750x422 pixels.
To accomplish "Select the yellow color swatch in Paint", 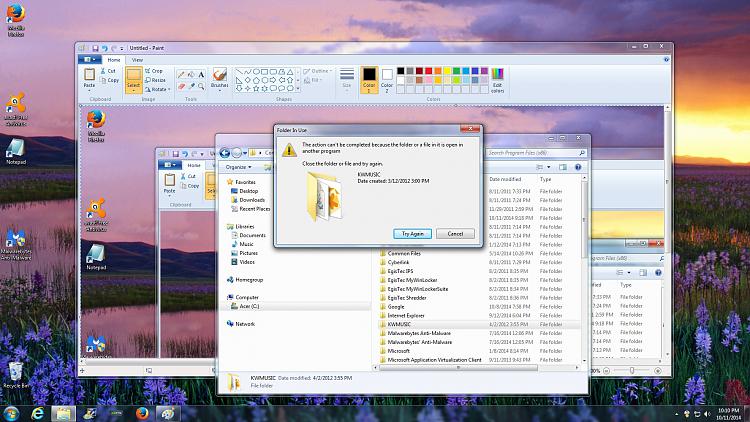I will 447,71.
